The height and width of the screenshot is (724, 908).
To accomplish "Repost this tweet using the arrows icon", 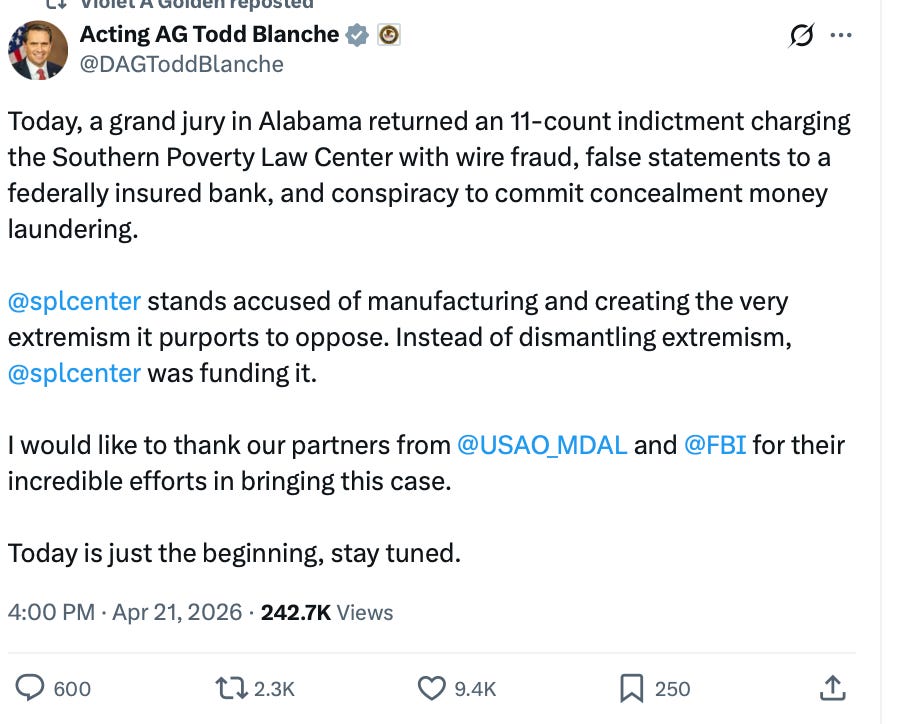I will click(x=232, y=688).
